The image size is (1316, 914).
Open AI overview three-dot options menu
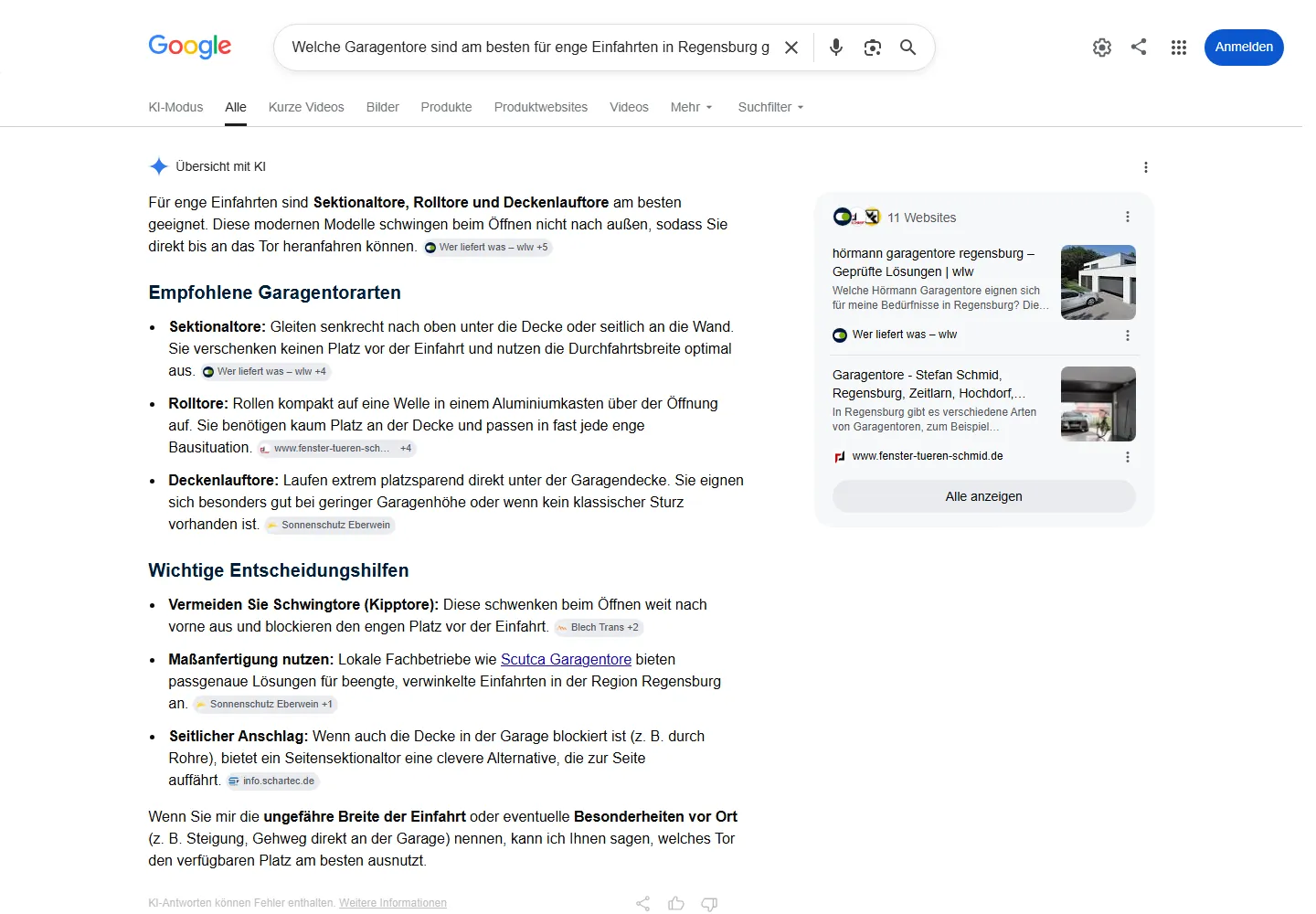[1145, 167]
